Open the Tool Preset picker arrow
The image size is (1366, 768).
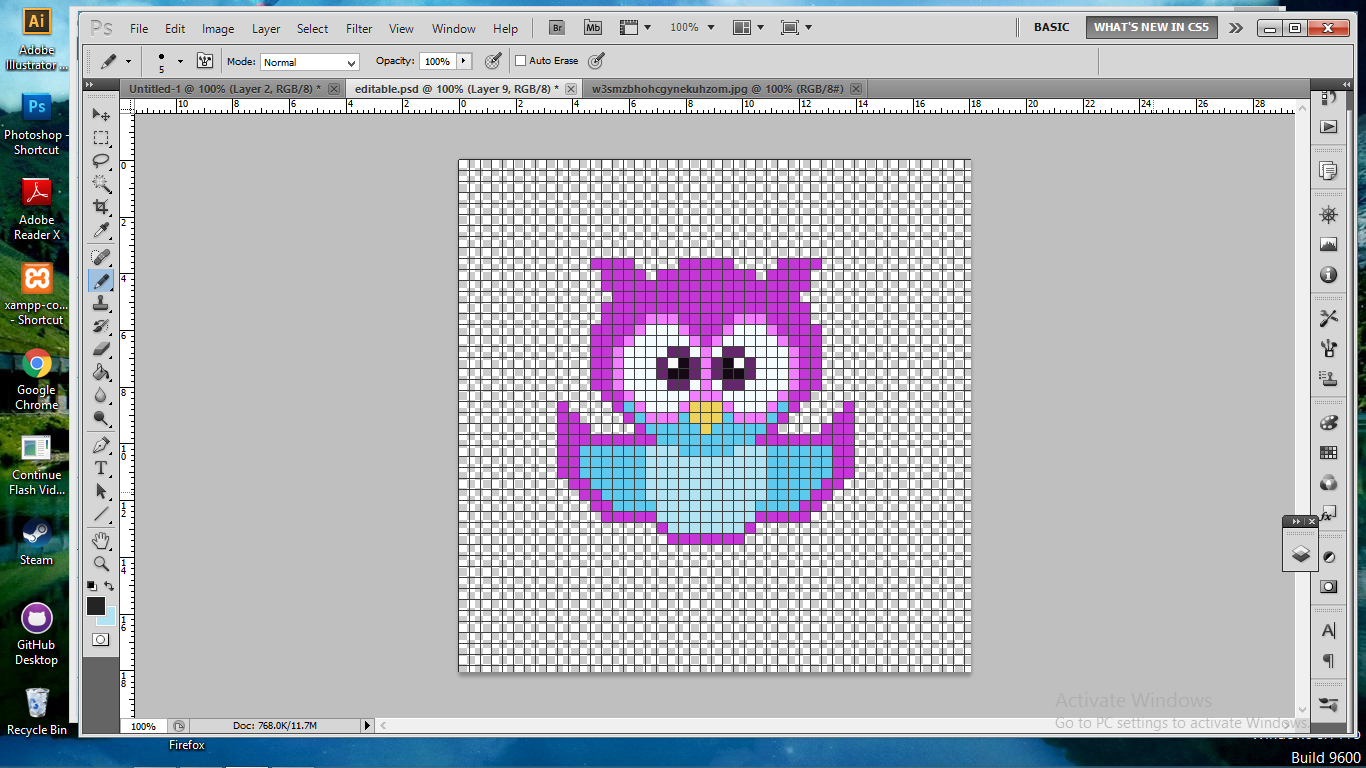tap(128, 61)
